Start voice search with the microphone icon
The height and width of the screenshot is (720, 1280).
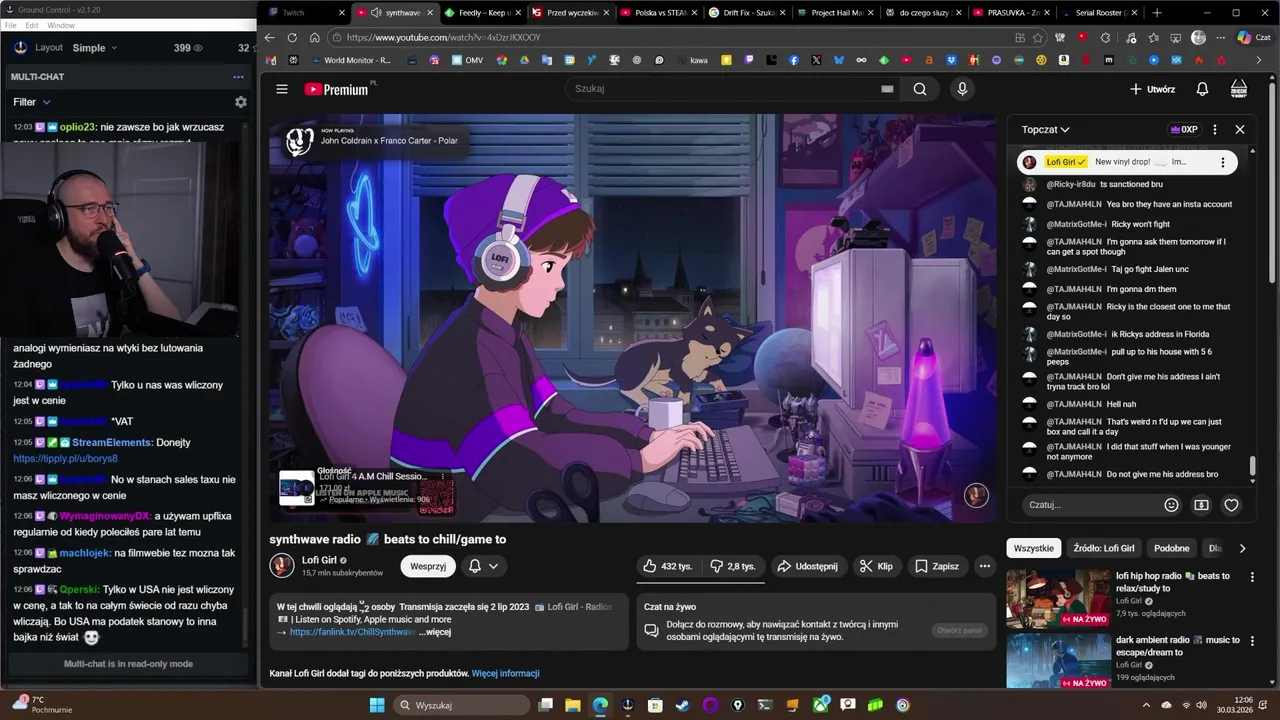click(x=962, y=89)
